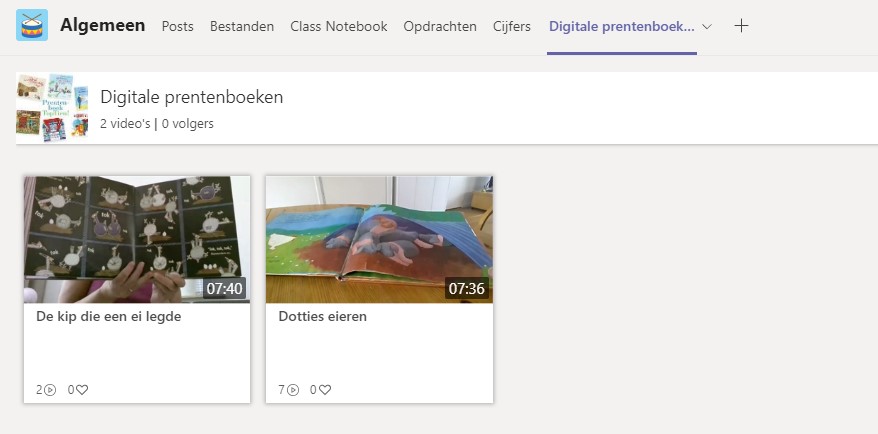The height and width of the screenshot is (434, 878).
Task: Open the Class Notebook tab
Action: pyautogui.click(x=339, y=26)
